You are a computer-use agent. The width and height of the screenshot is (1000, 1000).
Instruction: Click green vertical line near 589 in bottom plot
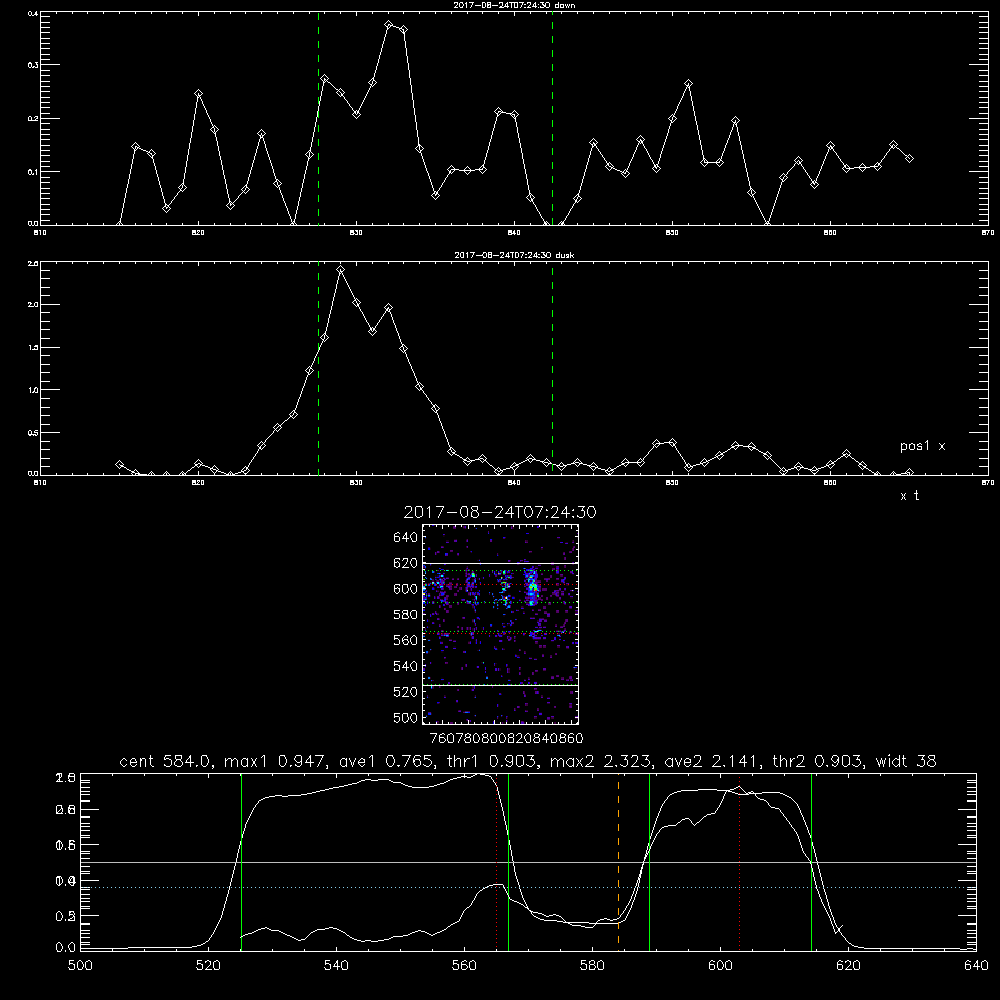[649, 861]
